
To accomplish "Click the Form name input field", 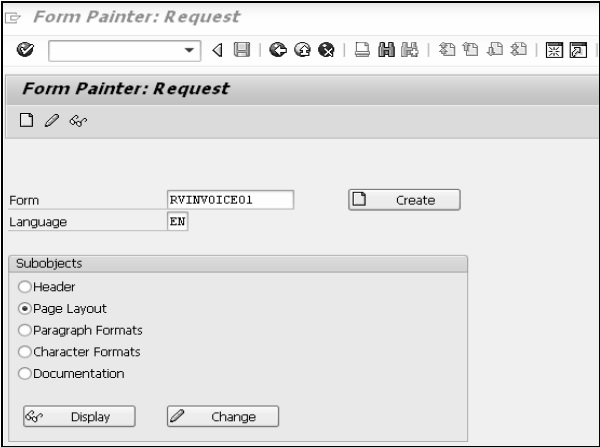I will (230, 200).
